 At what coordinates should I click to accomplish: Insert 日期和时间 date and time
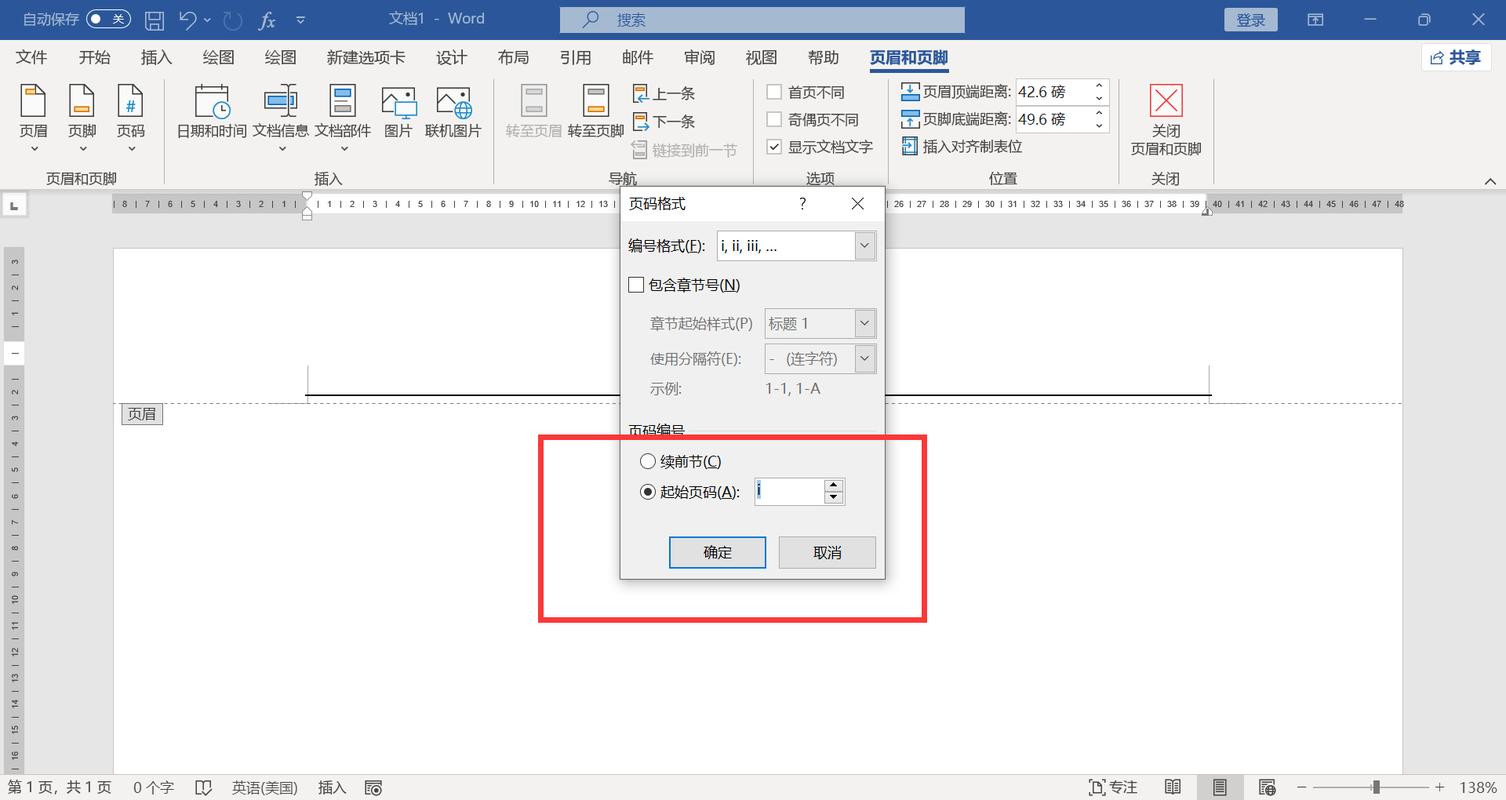coord(212,112)
